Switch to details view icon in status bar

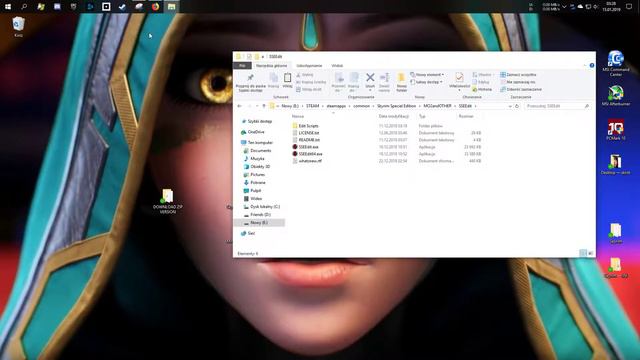(x=583, y=253)
